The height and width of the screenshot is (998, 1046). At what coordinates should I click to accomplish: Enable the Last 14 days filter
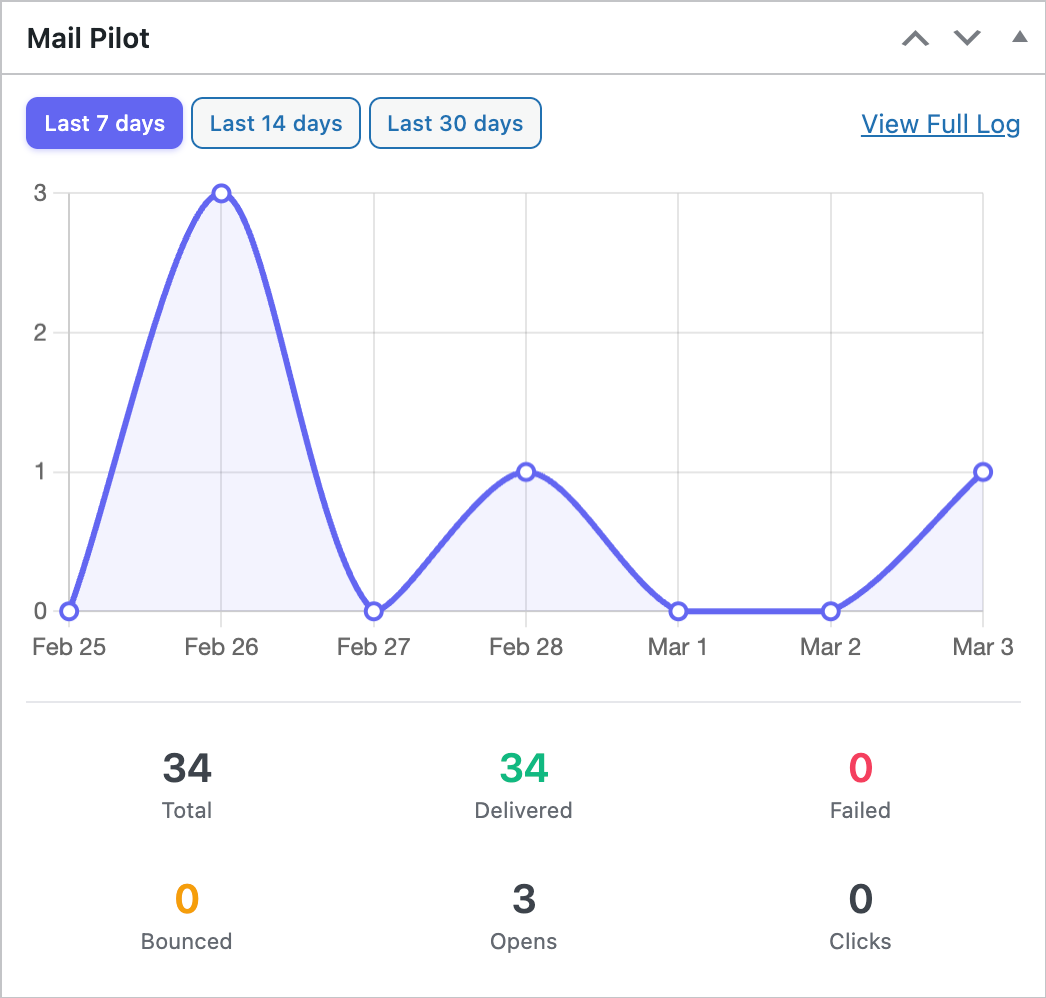tap(275, 123)
